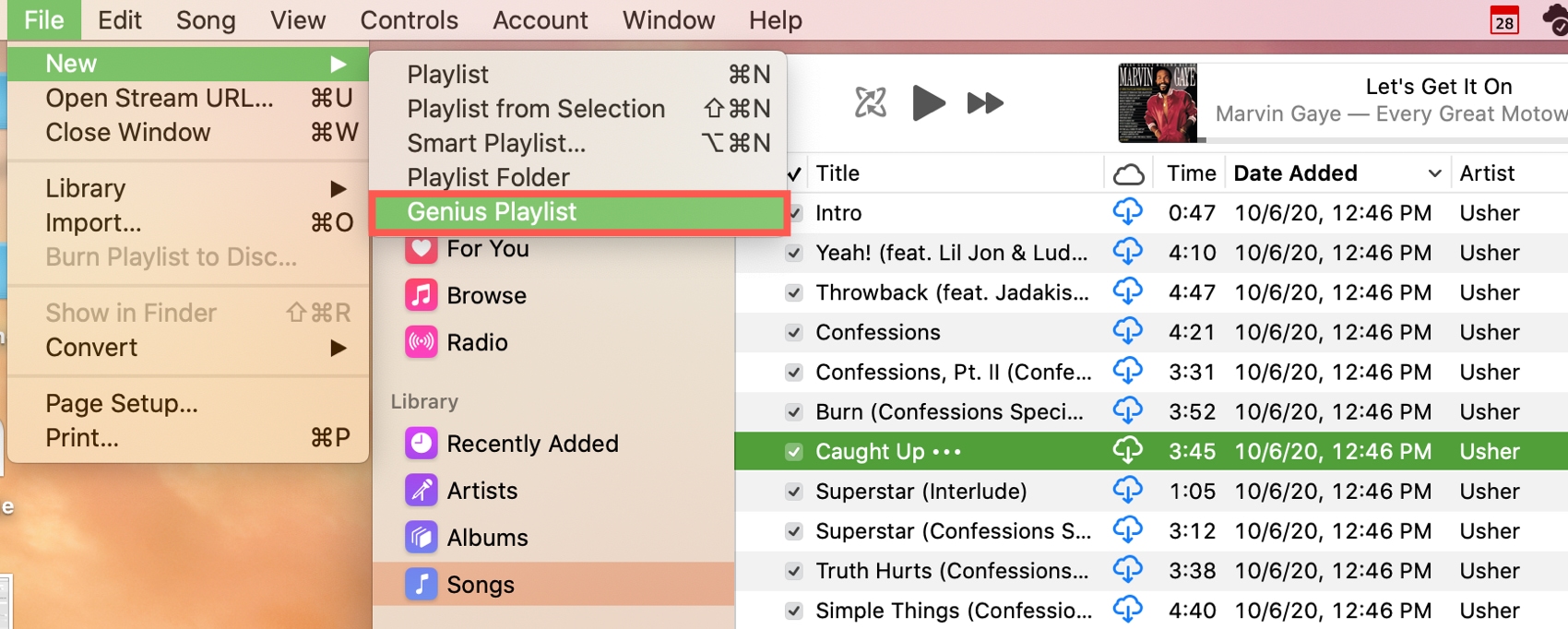Screen dimensions: 1568x629
Task: Expand the New submenu in File menu
Action: coord(188,64)
